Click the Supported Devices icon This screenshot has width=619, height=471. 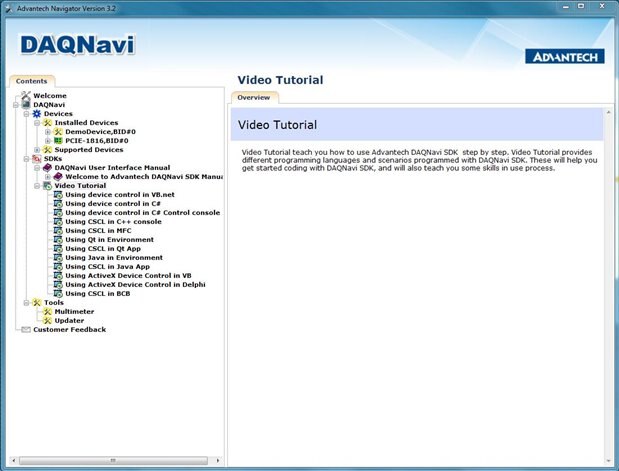click(47, 150)
